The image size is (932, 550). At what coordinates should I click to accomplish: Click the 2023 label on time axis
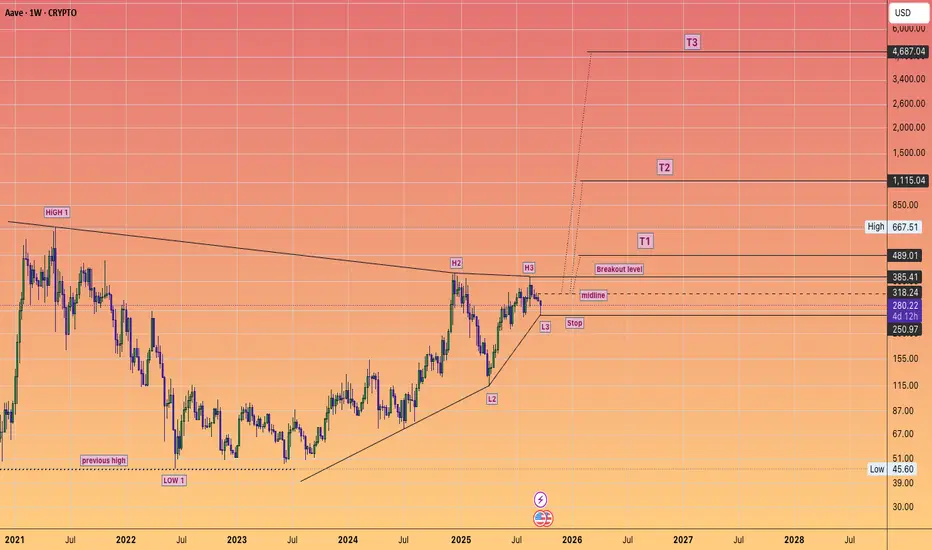click(237, 540)
